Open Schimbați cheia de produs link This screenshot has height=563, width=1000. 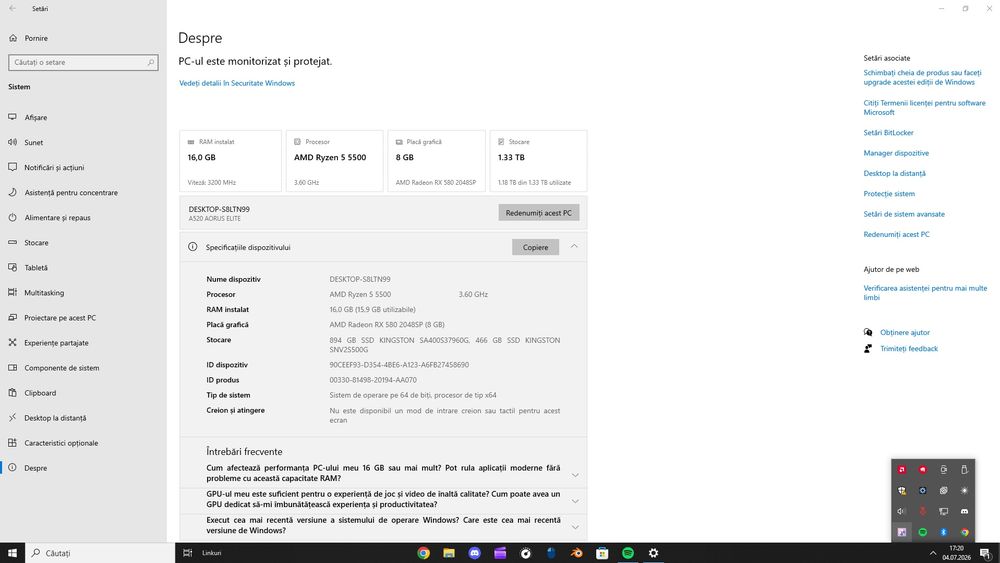[922, 77]
